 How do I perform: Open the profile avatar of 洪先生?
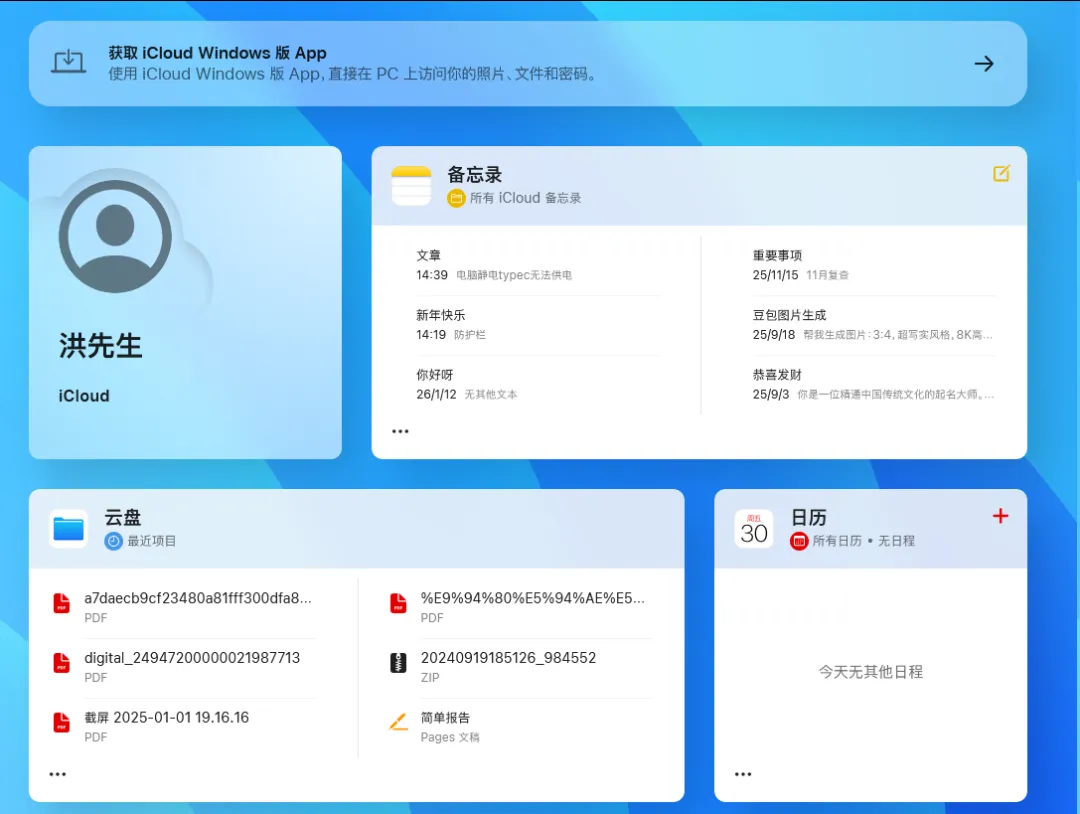(115, 236)
